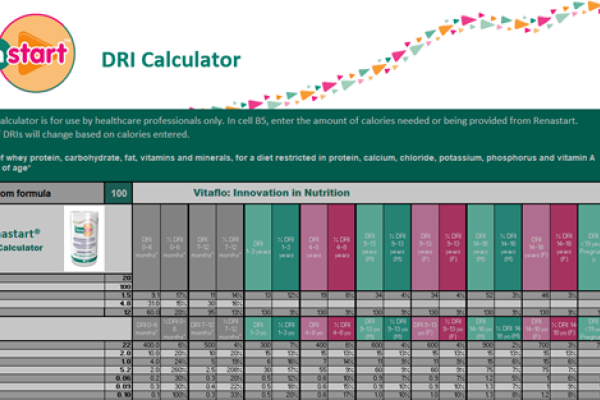The width and height of the screenshot is (600, 400).
Task: Click the 'Calculator' label beside the product can
Action: pos(21,248)
